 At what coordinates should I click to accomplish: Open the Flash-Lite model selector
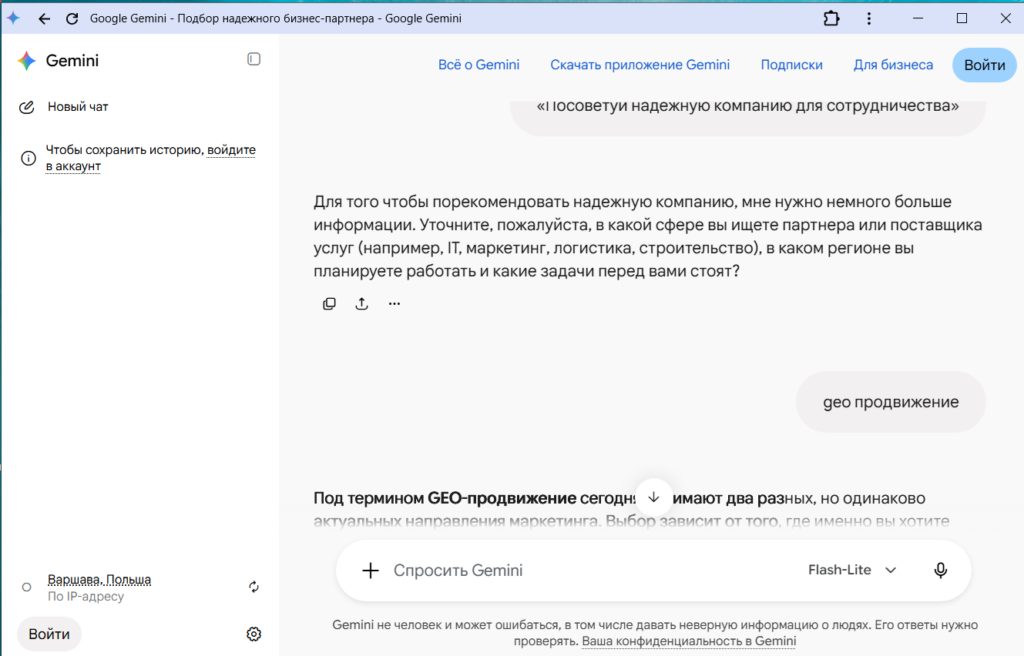852,570
